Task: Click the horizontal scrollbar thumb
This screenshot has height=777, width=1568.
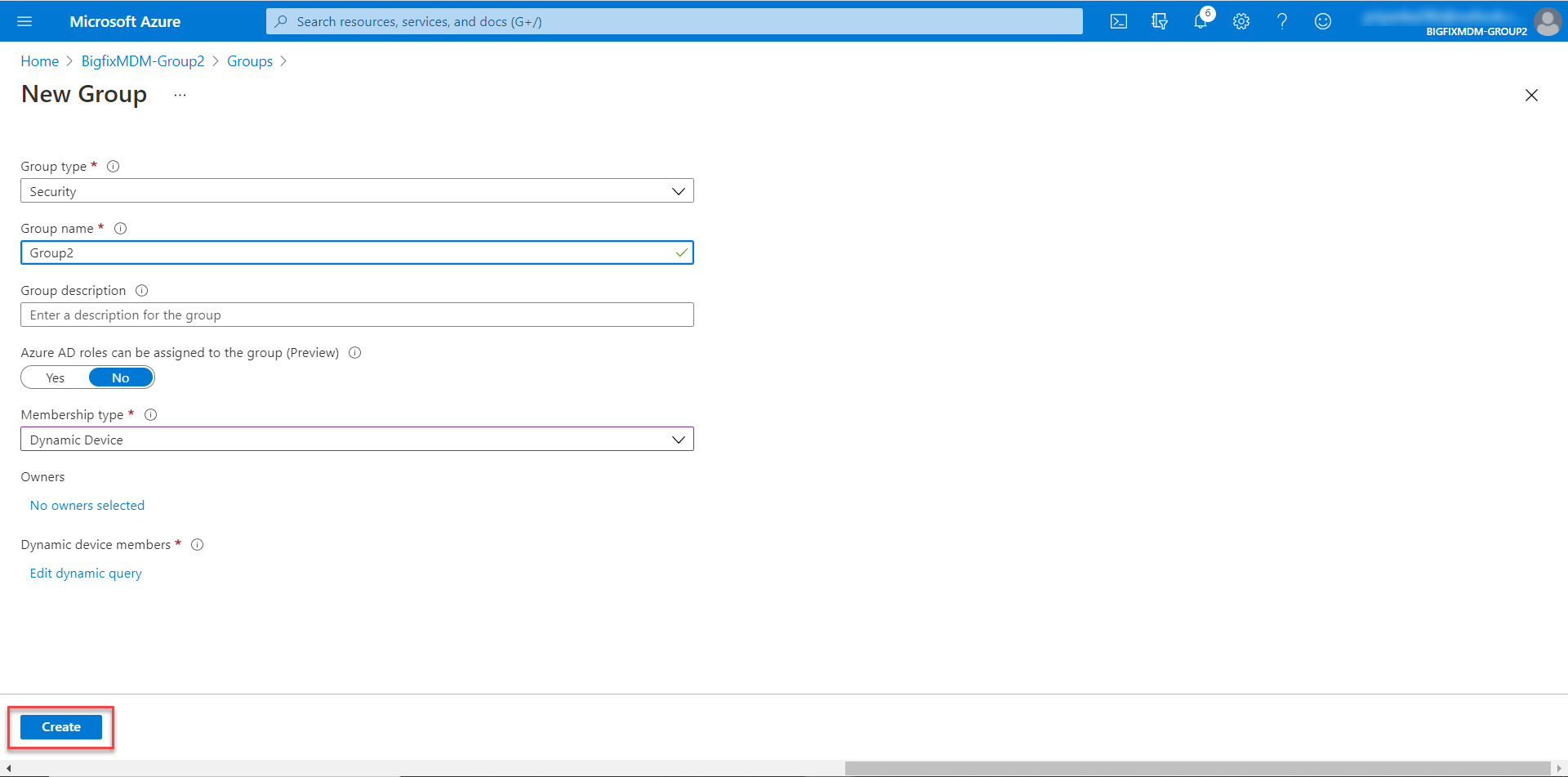Action: click(1197, 769)
